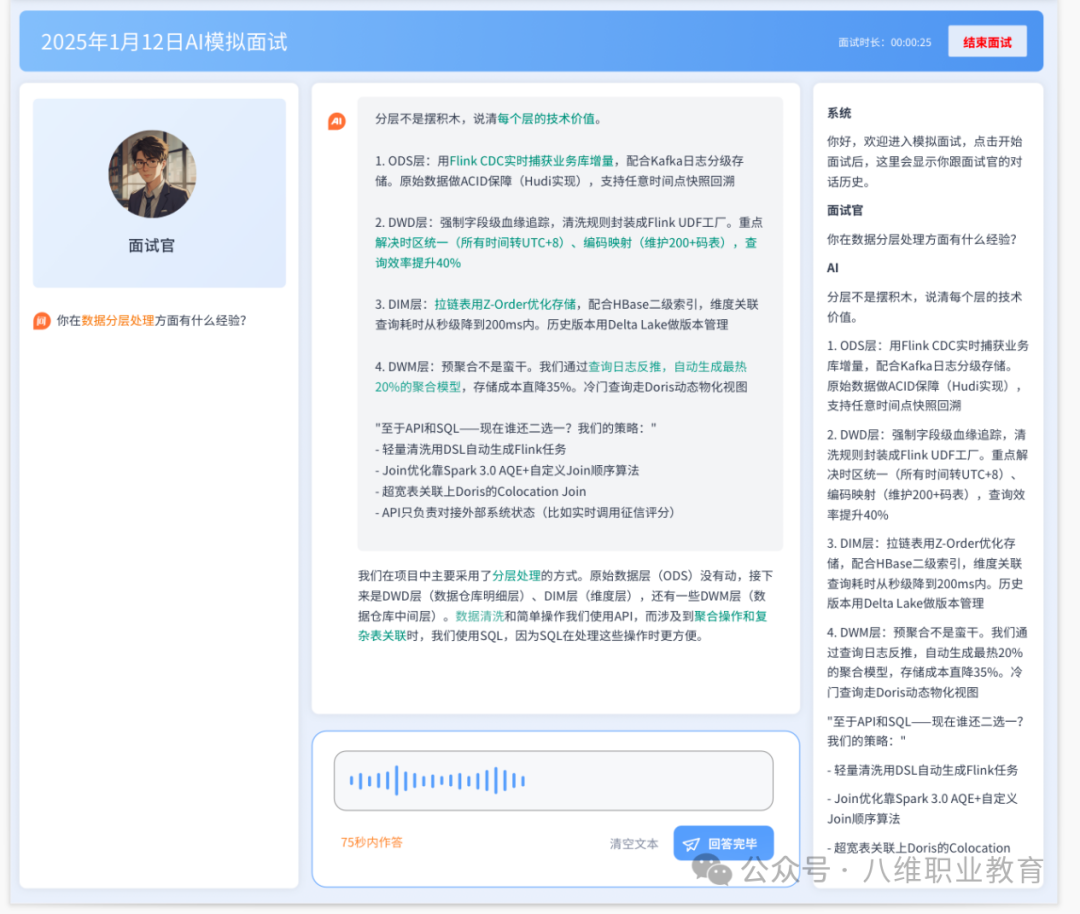Viewport: 1080px width, 914px height.
Task: Select the 拉链表用Z-Order优化存储 highlighted phrase
Action: point(504,304)
